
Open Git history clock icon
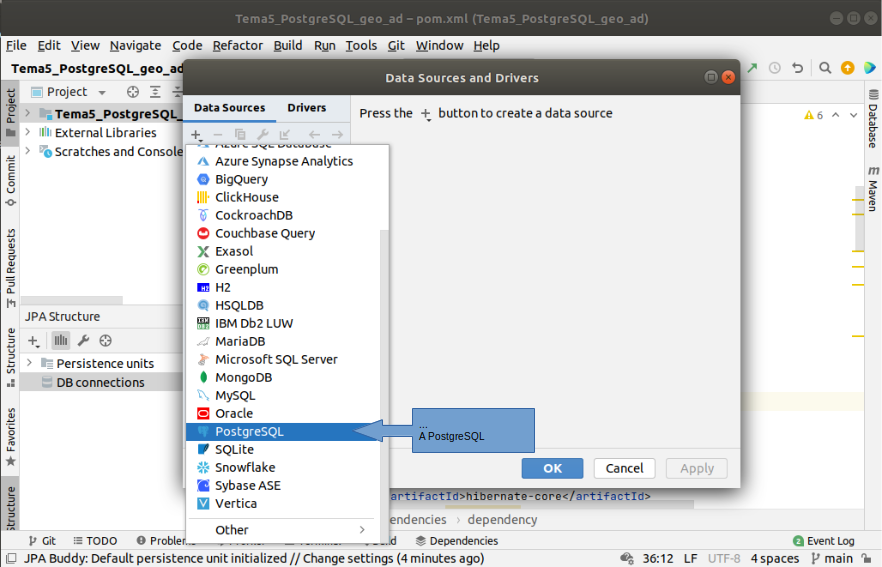tap(775, 68)
